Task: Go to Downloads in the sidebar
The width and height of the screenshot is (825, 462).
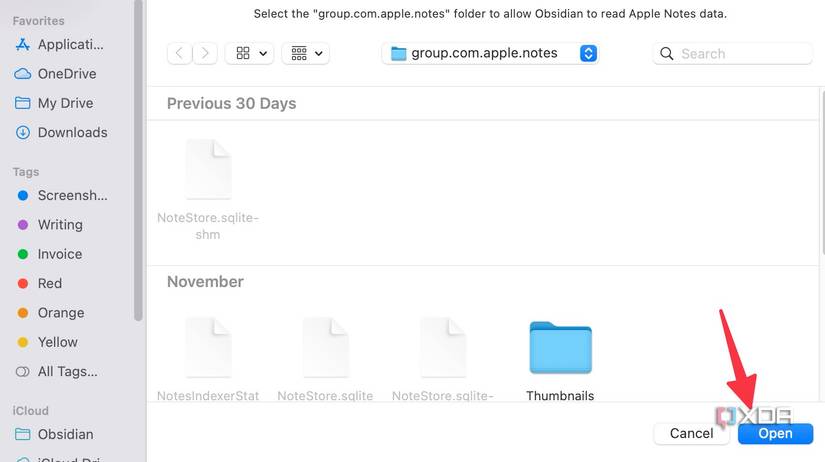Action: [x=61, y=133]
